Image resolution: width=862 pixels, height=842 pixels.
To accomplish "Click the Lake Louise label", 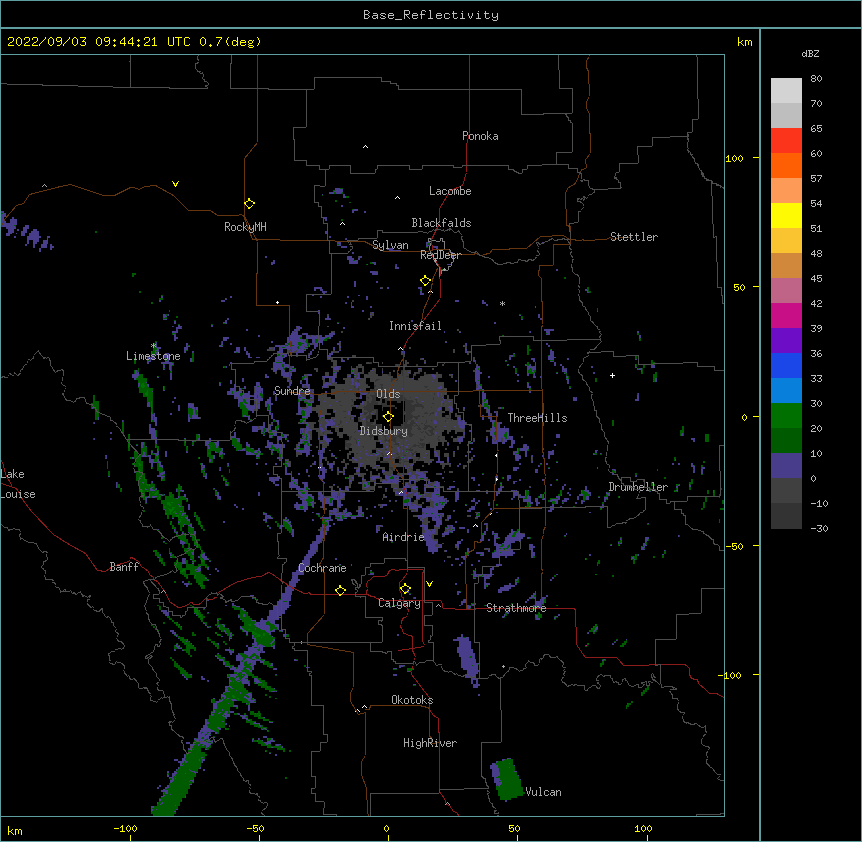I will point(18,484).
